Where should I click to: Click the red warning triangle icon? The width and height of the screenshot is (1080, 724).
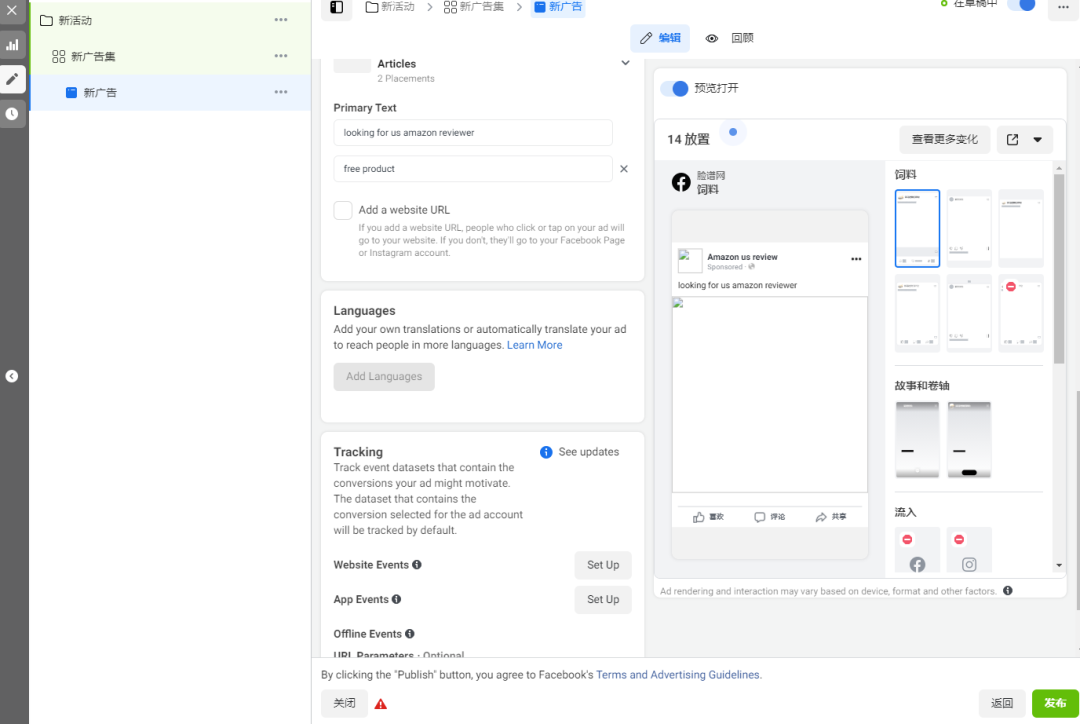(x=381, y=704)
